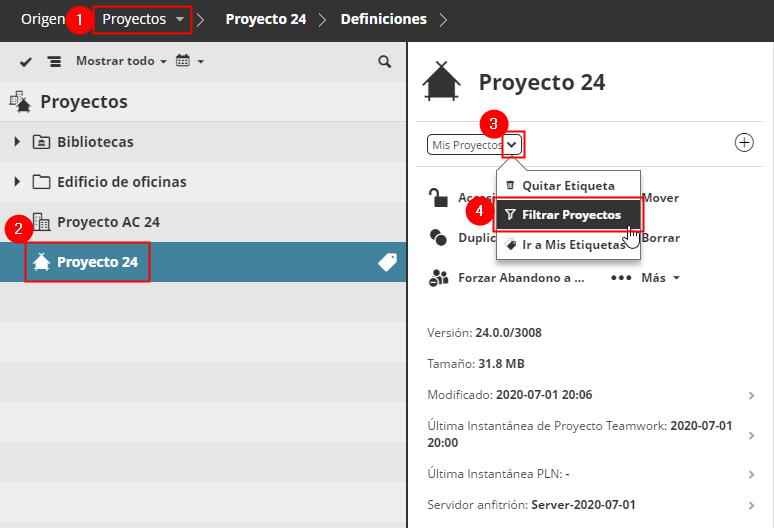Select Proyecto 24 breadcrumb item
Image resolution: width=774 pixels, height=528 pixels.
coord(266,19)
